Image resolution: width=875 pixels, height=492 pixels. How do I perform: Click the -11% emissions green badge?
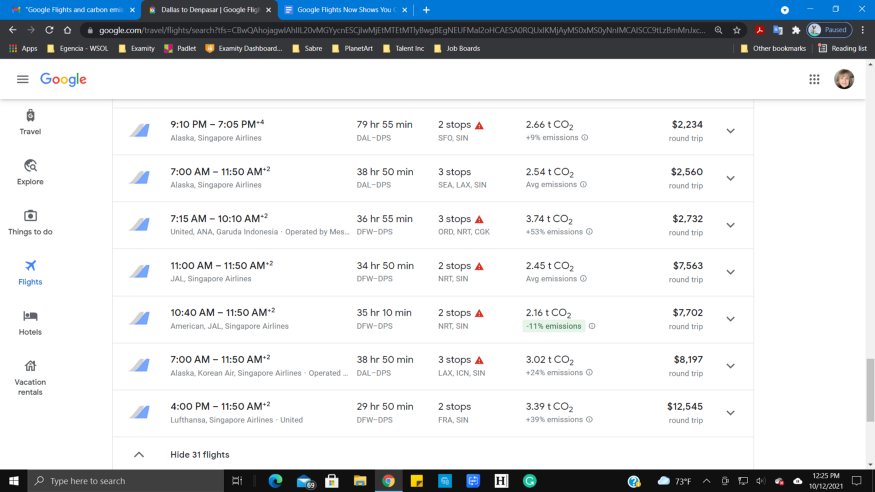pyautogui.click(x=554, y=326)
